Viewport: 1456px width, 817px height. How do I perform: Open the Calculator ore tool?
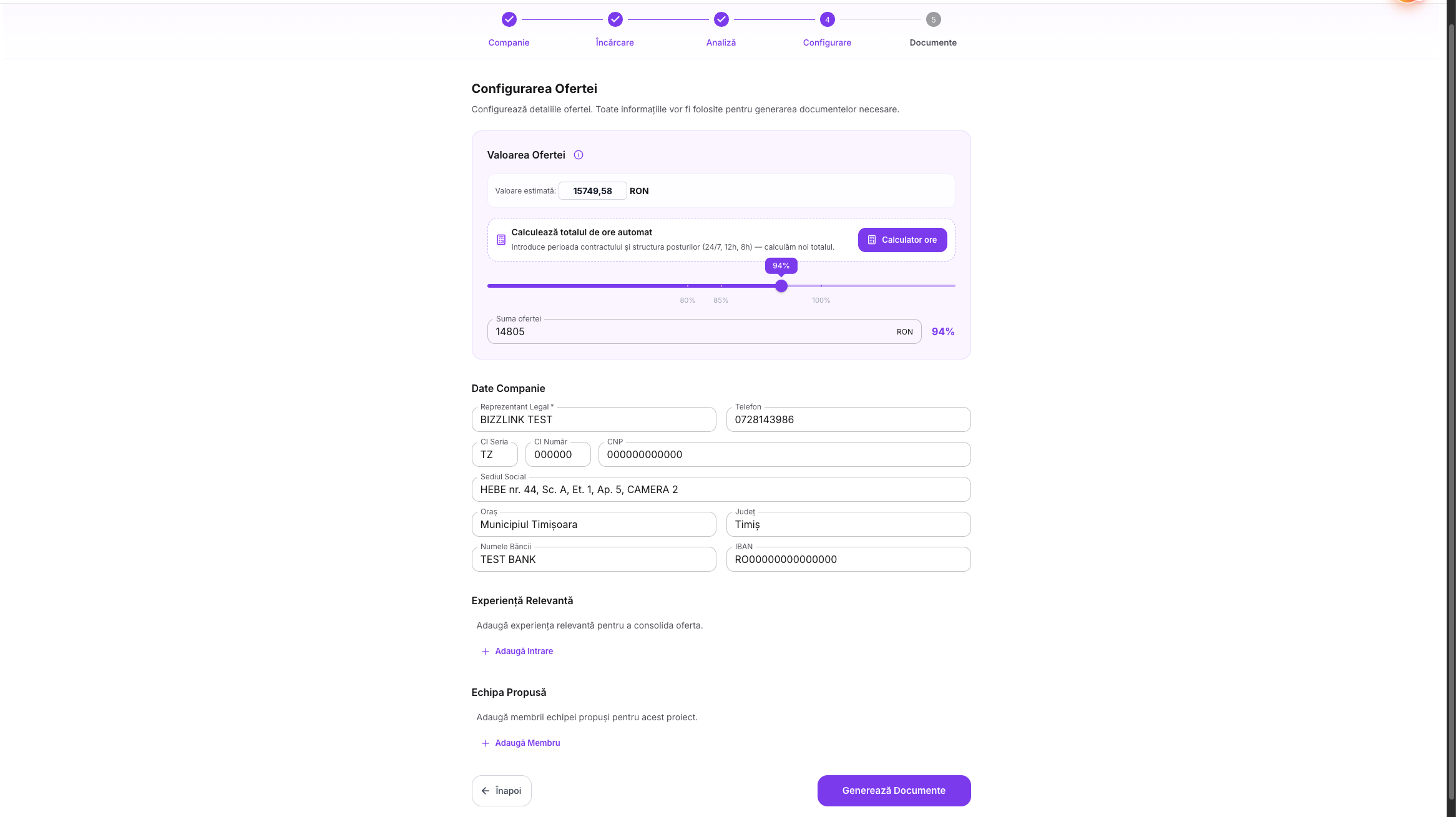point(902,240)
